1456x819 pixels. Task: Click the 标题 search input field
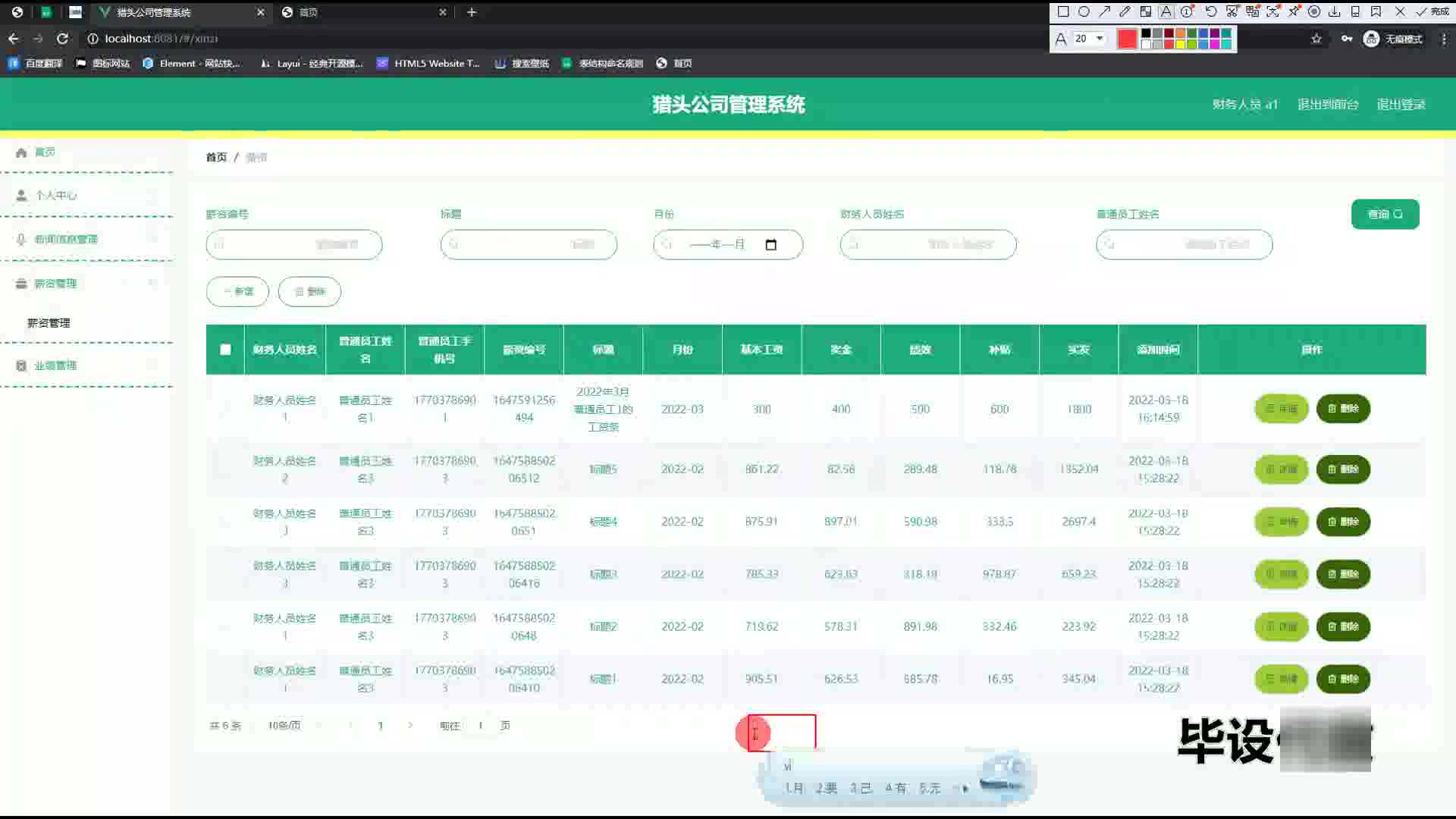pos(529,245)
